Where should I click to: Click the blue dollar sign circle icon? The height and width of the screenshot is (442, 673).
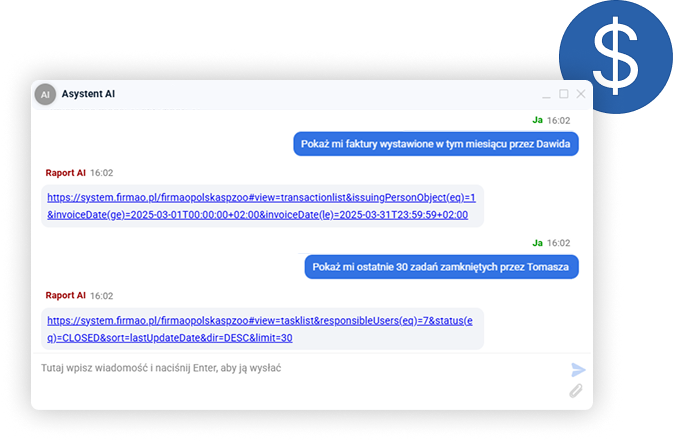point(615,56)
